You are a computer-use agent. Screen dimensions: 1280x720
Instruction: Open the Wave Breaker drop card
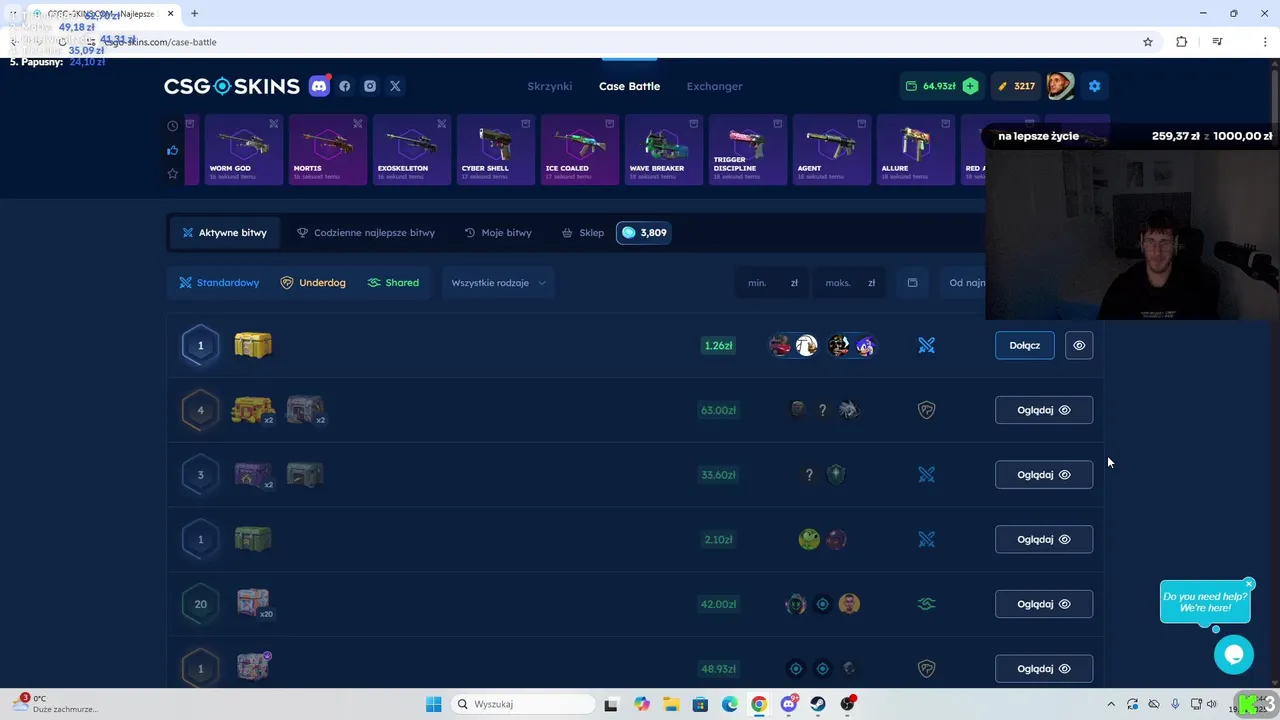664,150
